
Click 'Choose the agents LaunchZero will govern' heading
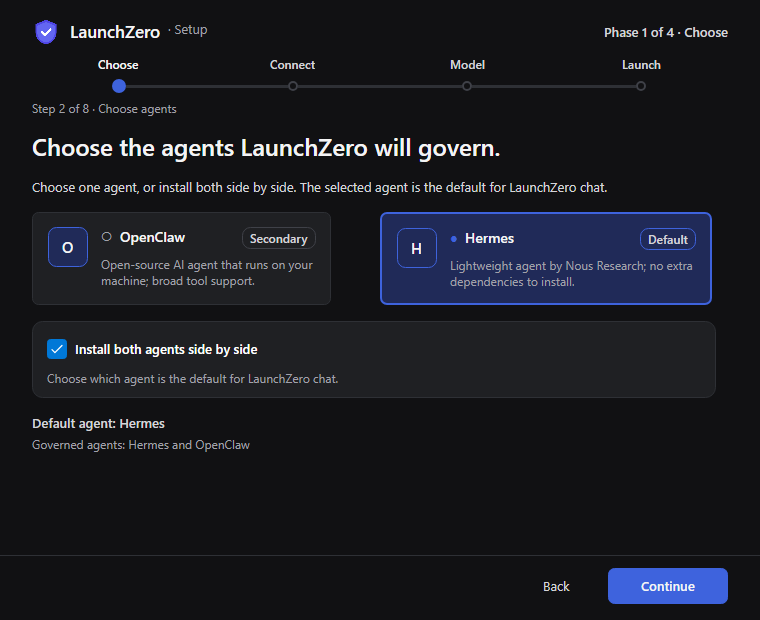(266, 148)
